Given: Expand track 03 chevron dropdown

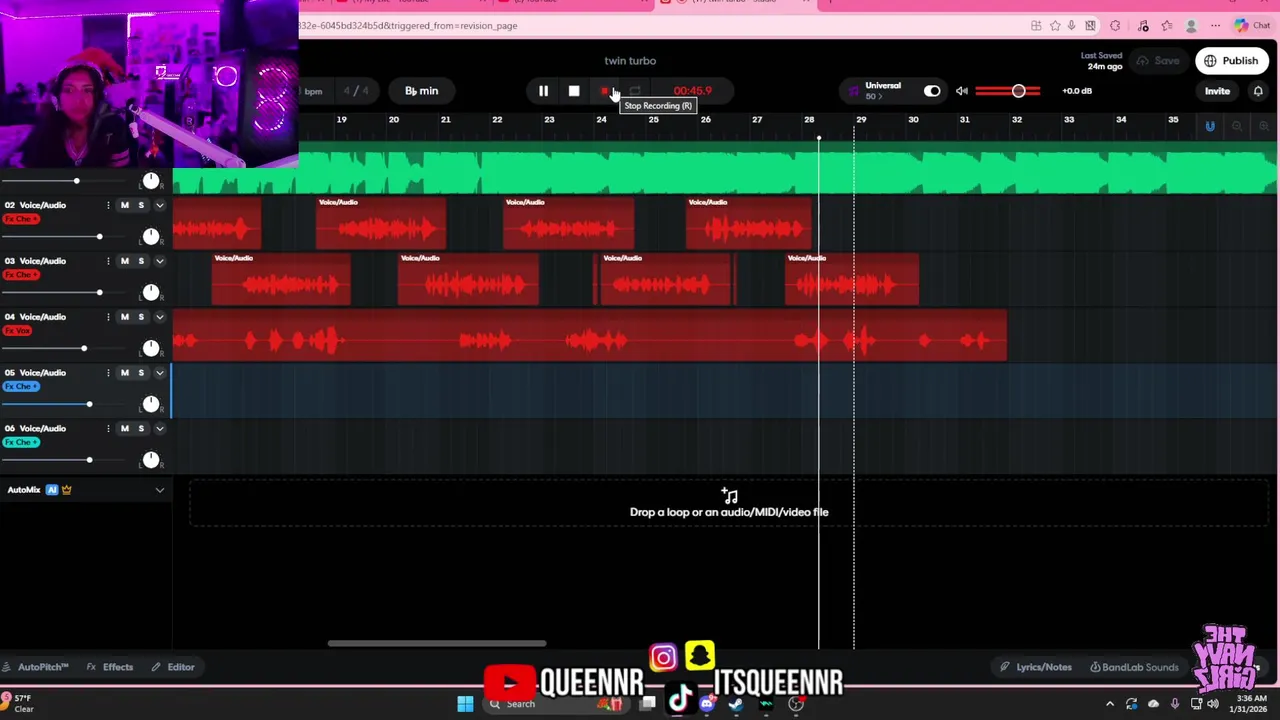Looking at the screenshot, I should click(159, 261).
